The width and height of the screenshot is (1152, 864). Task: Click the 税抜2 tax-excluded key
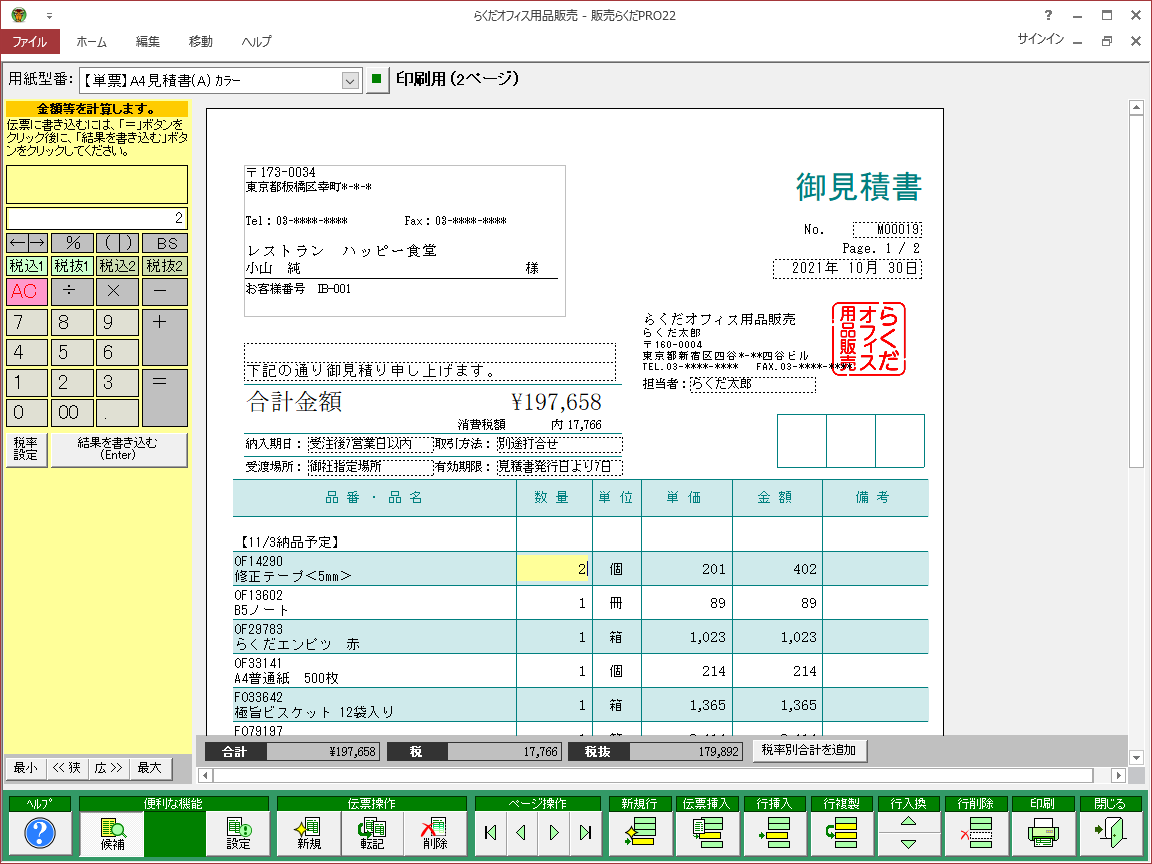point(165,266)
